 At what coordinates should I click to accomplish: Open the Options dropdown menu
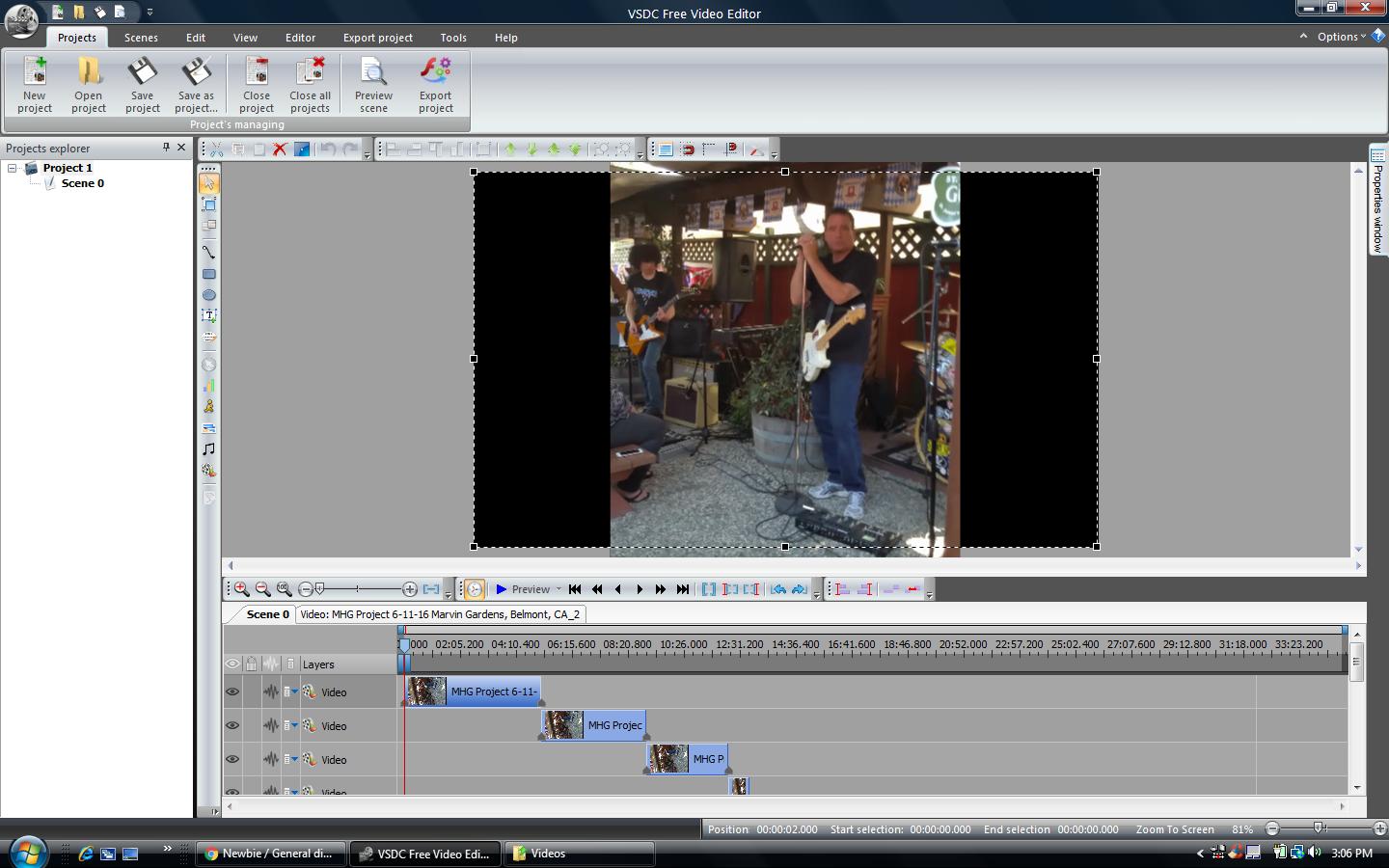(1341, 37)
